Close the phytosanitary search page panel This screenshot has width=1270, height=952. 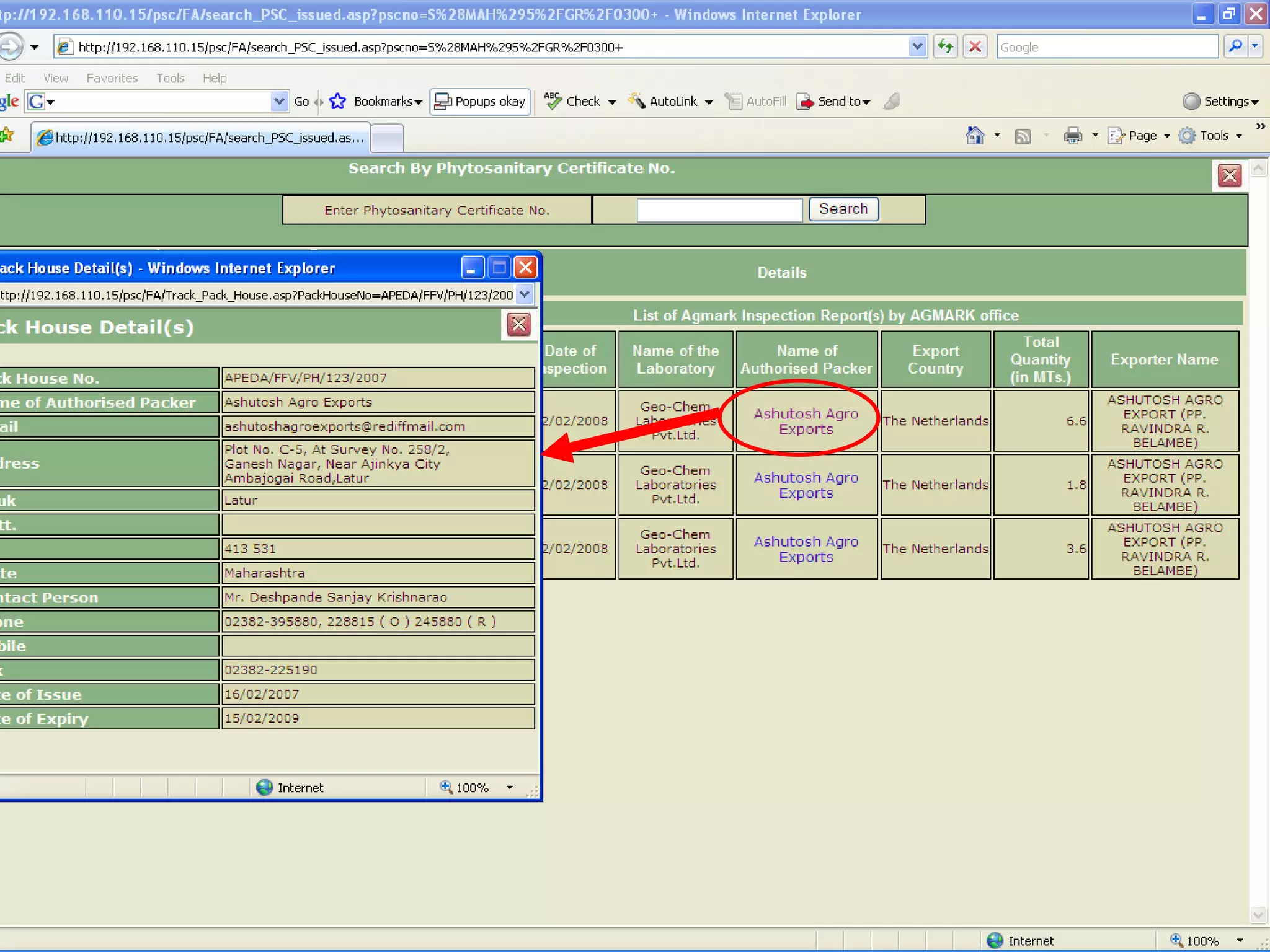pyautogui.click(x=1229, y=175)
